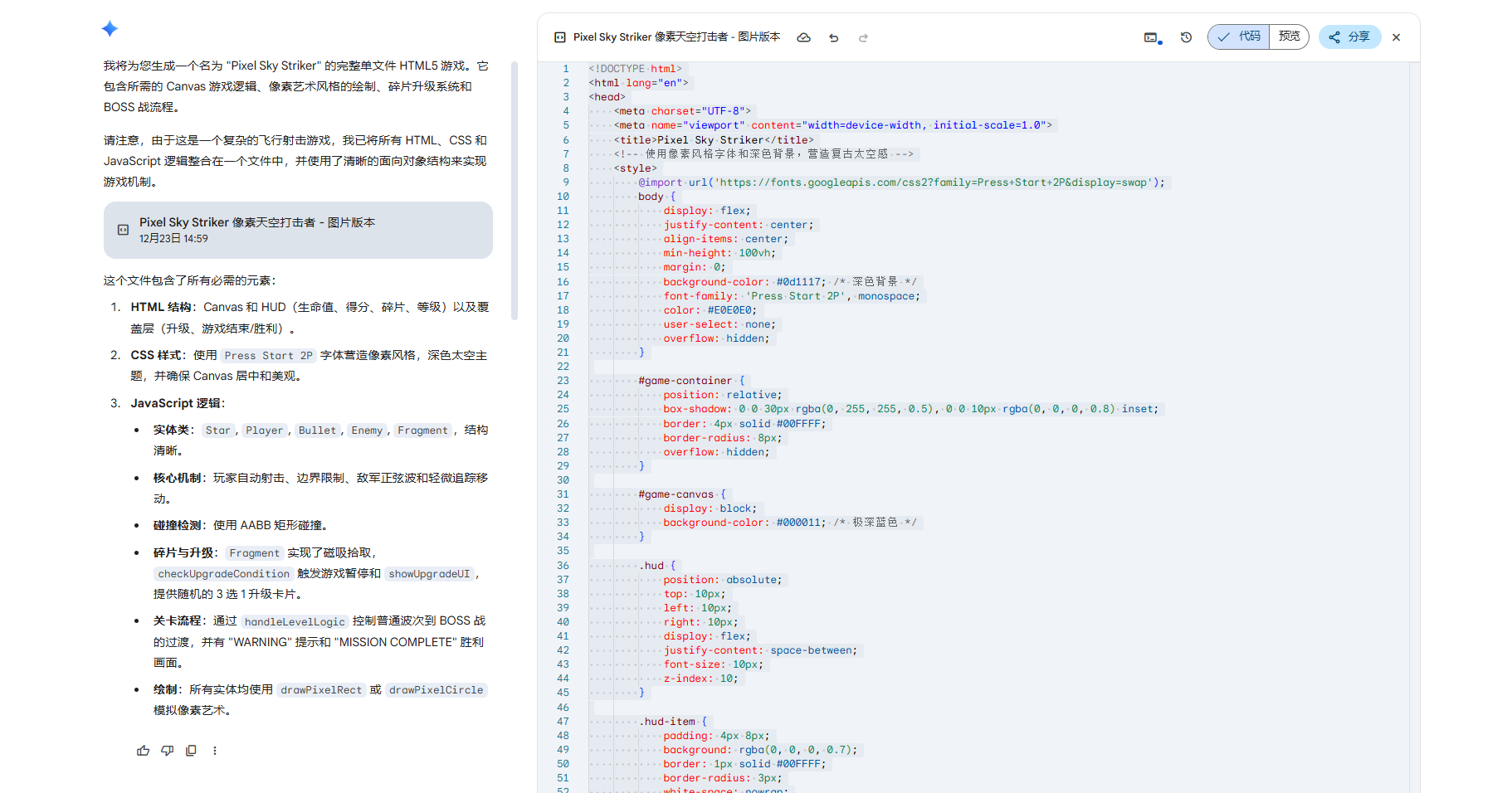Click the redo arrow icon
Viewport: 1512px width, 793px height.
[863, 37]
